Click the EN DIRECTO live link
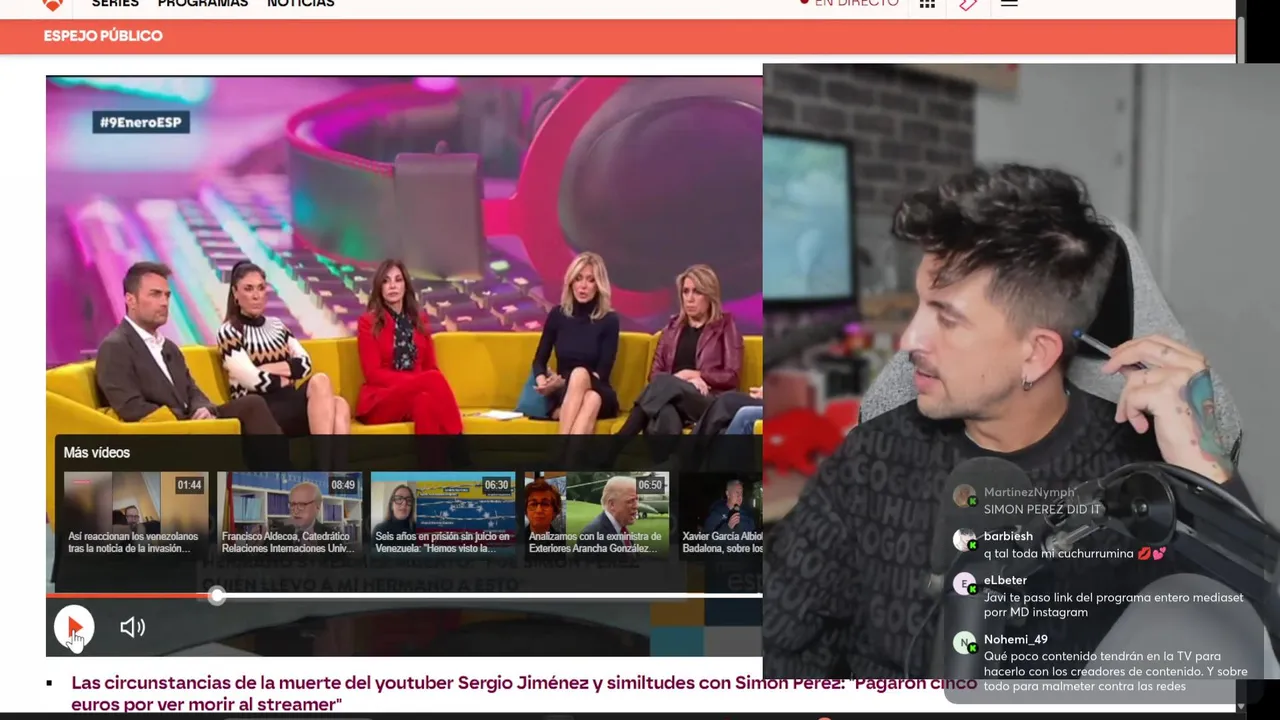 (x=850, y=4)
